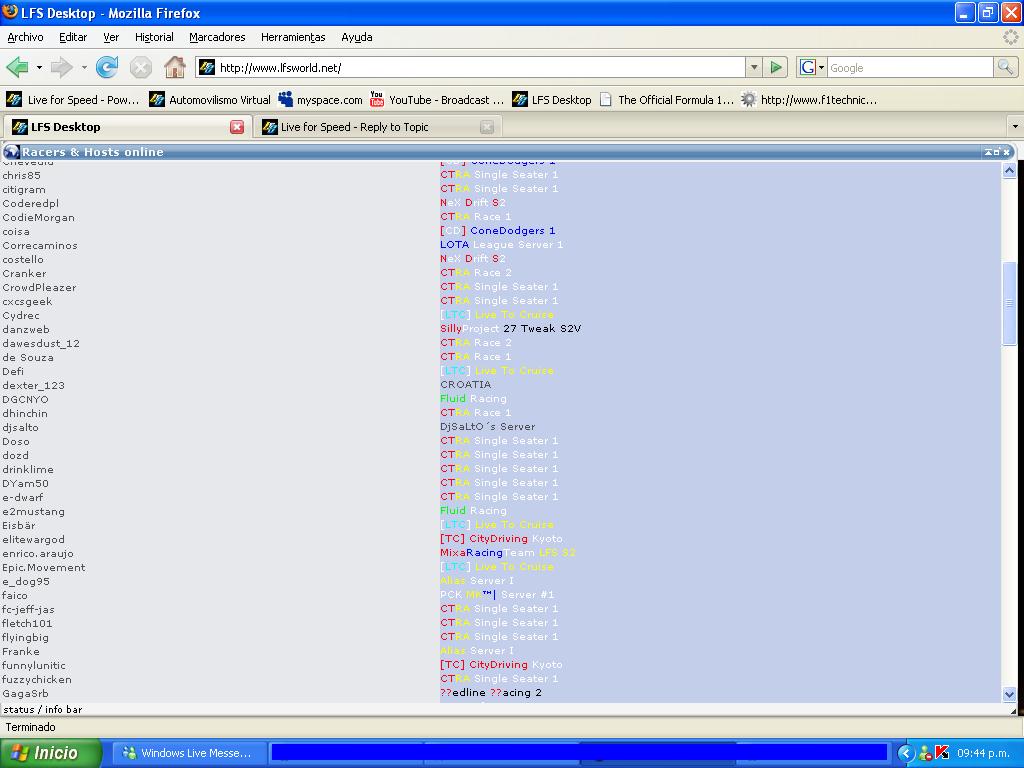Go forward with the Forward arrow

tap(61, 67)
